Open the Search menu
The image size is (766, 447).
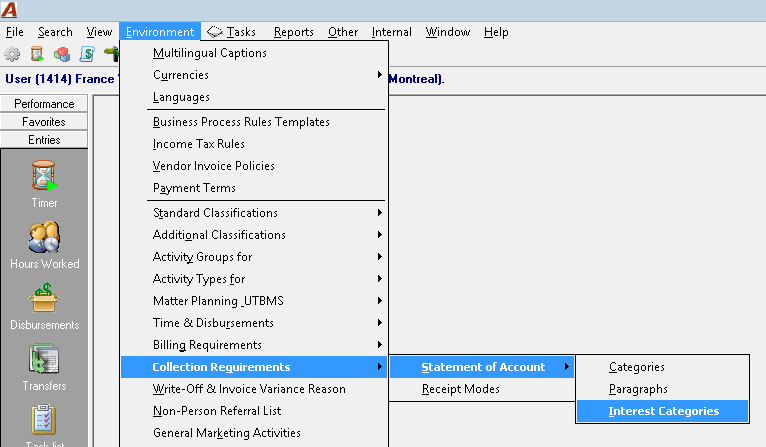[55, 32]
